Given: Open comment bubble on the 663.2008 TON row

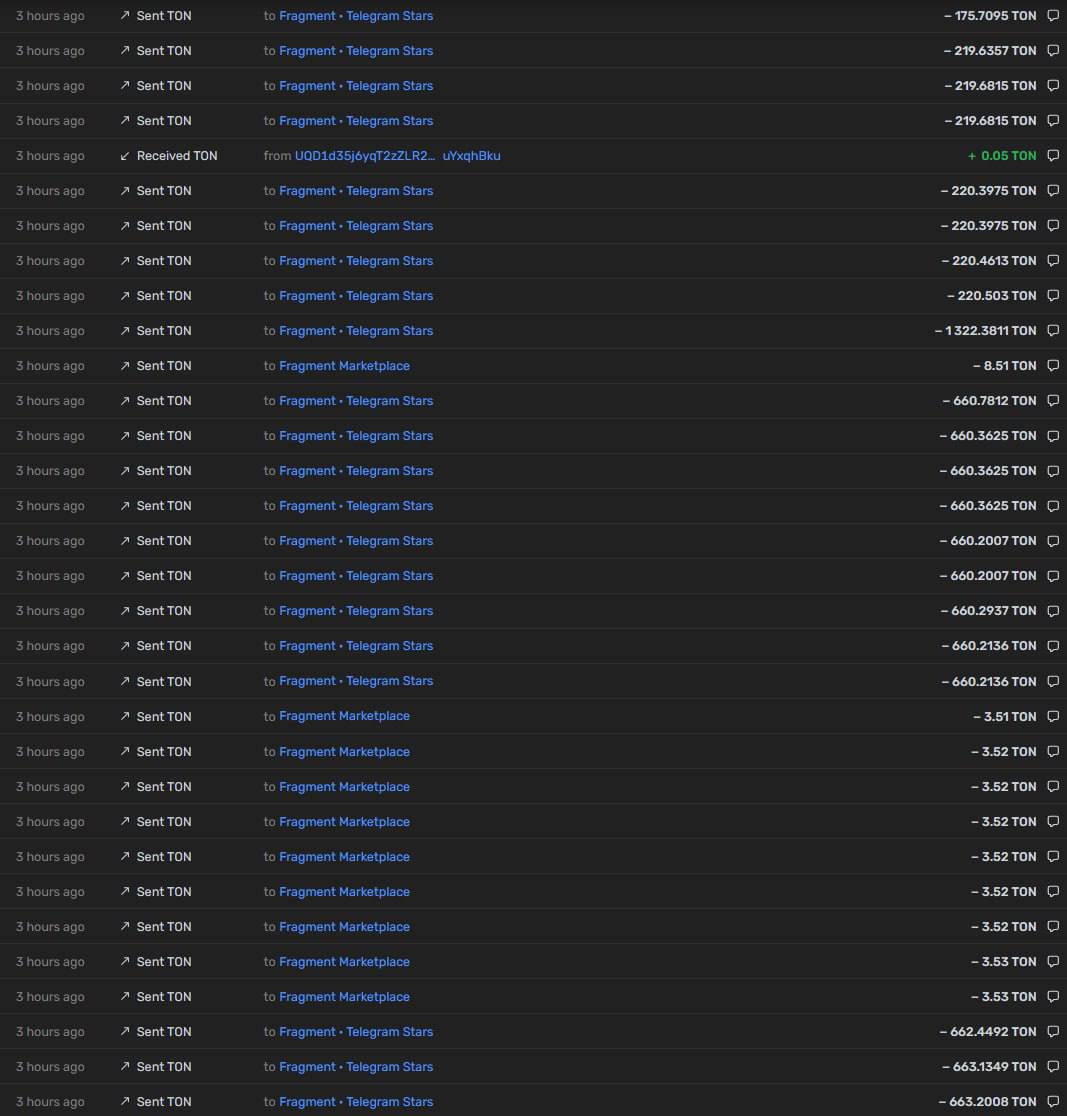Looking at the screenshot, I should tap(1053, 1101).
